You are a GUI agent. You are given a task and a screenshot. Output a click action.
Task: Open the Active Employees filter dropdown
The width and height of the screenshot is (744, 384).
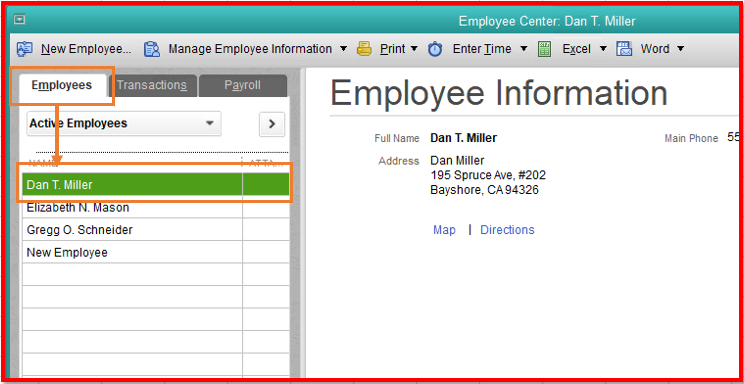click(x=124, y=124)
